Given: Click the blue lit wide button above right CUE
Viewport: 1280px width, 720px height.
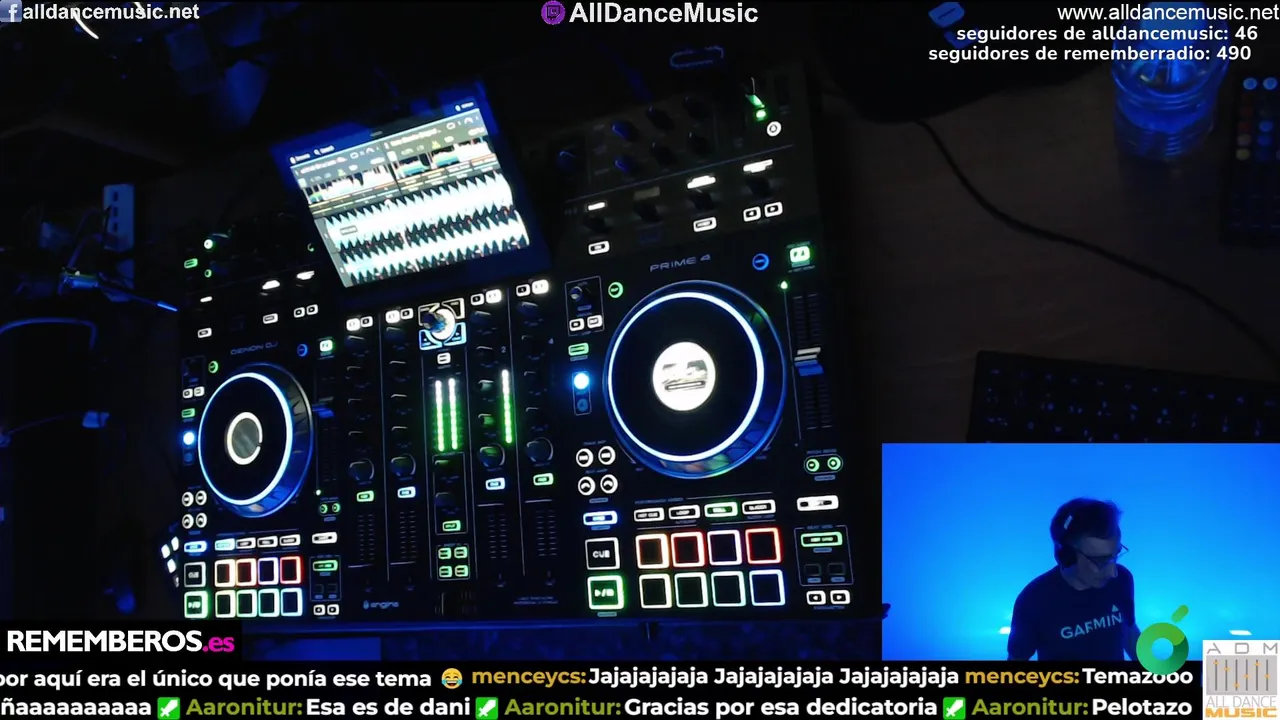Looking at the screenshot, I should [600, 519].
